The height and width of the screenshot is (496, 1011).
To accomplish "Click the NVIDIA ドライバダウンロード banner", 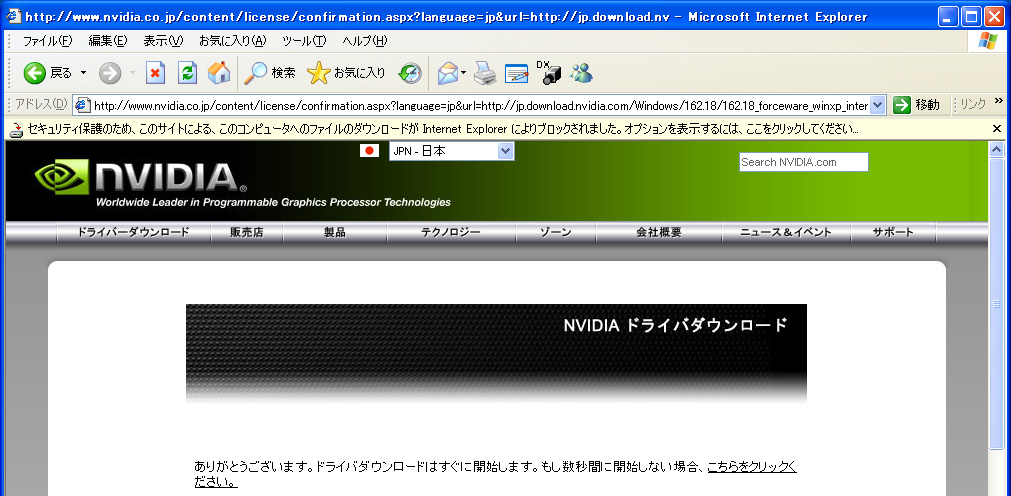I will [x=496, y=353].
